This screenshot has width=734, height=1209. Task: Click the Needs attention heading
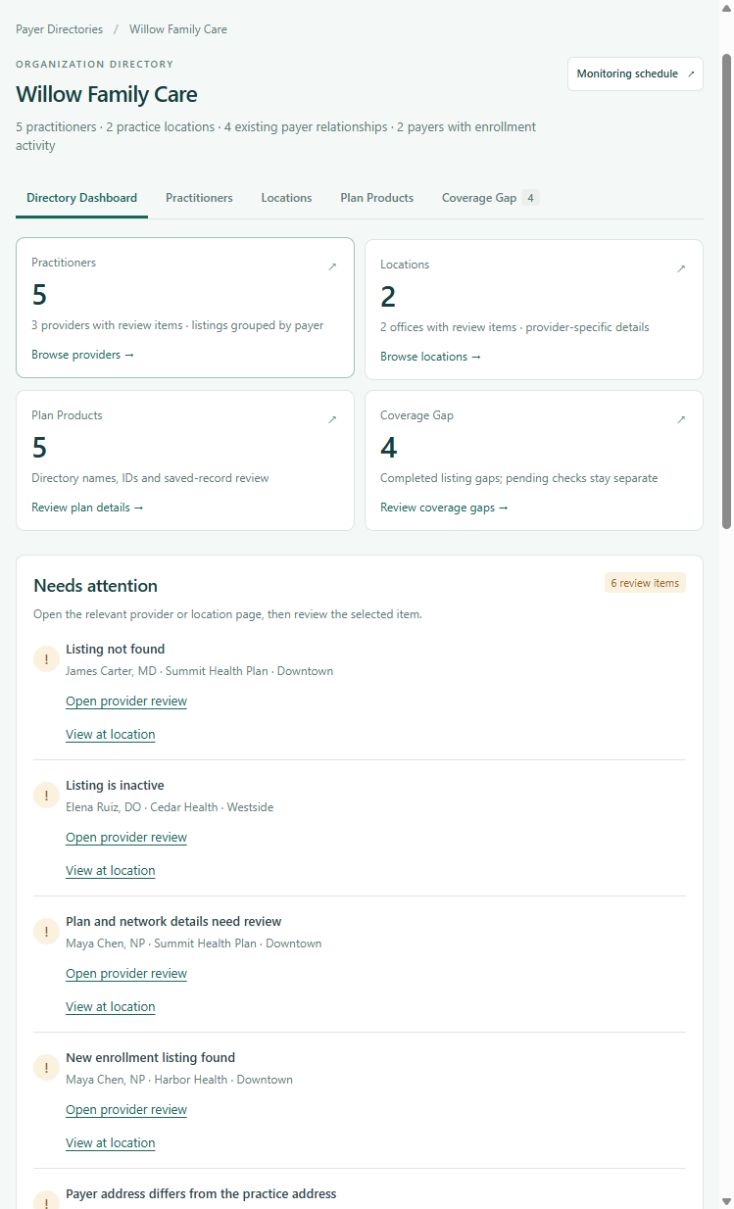(95, 586)
